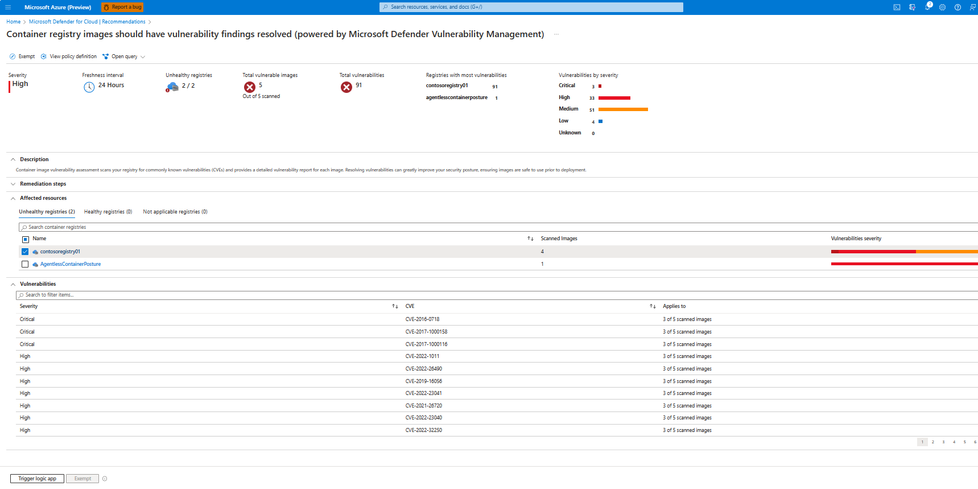
Task: Switch to Unhealthy registries (2) tab
Action: tap(47, 212)
